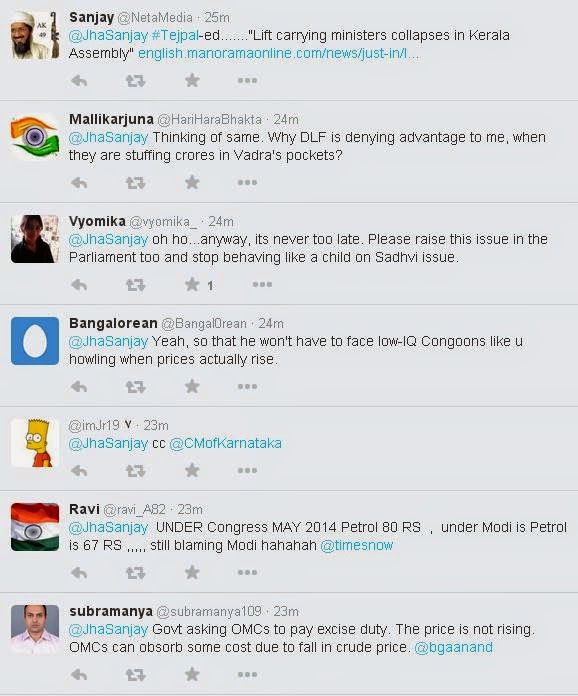Reply to Bangalorean's tweet

point(79,387)
